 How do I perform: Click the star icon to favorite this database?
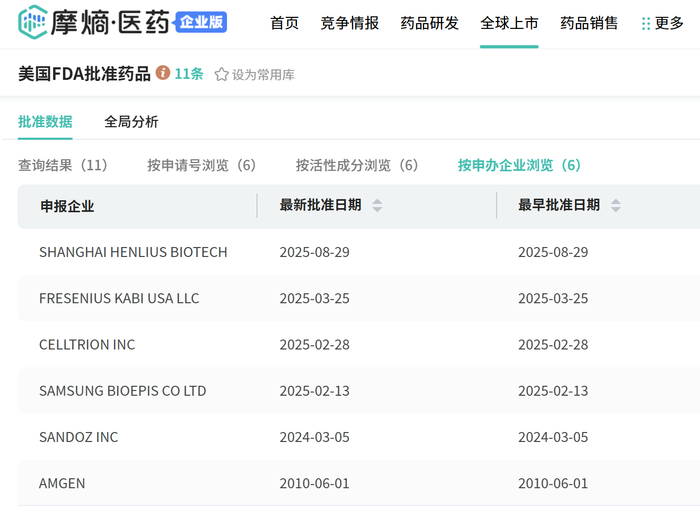click(222, 74)
